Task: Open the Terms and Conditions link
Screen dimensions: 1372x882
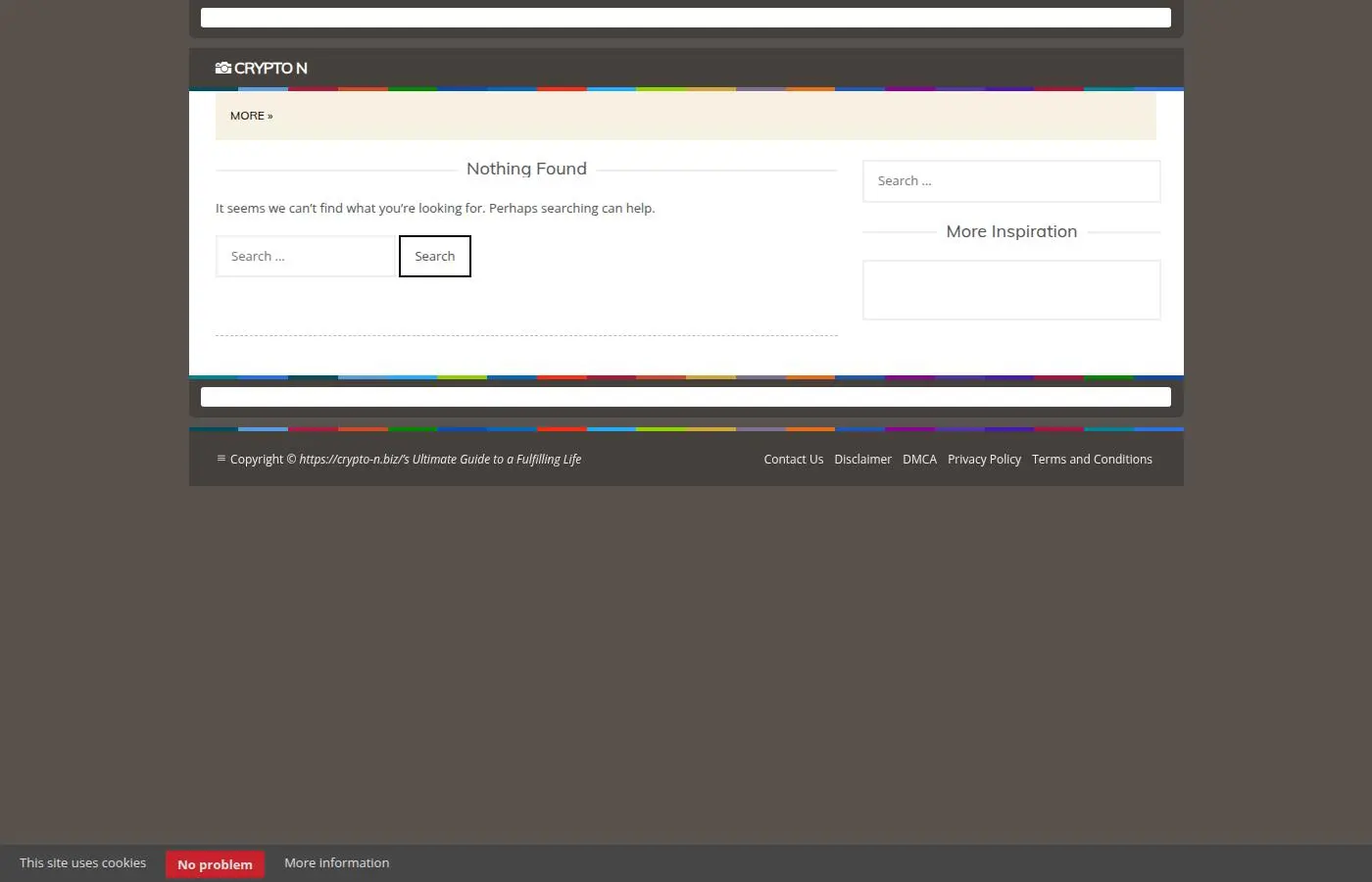Action: click(x=1092, y=459)
